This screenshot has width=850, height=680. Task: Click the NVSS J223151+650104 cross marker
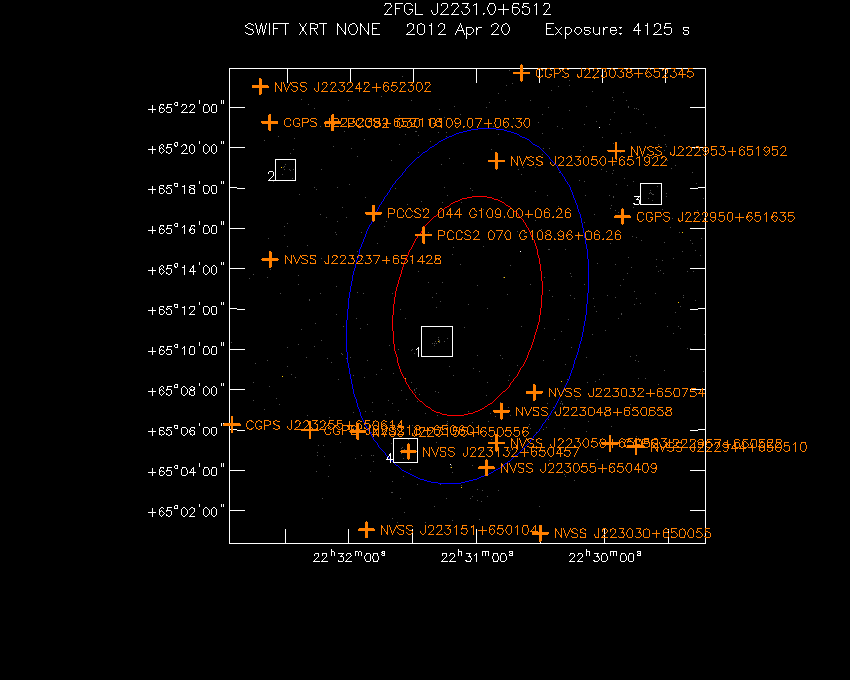[366, 530]
